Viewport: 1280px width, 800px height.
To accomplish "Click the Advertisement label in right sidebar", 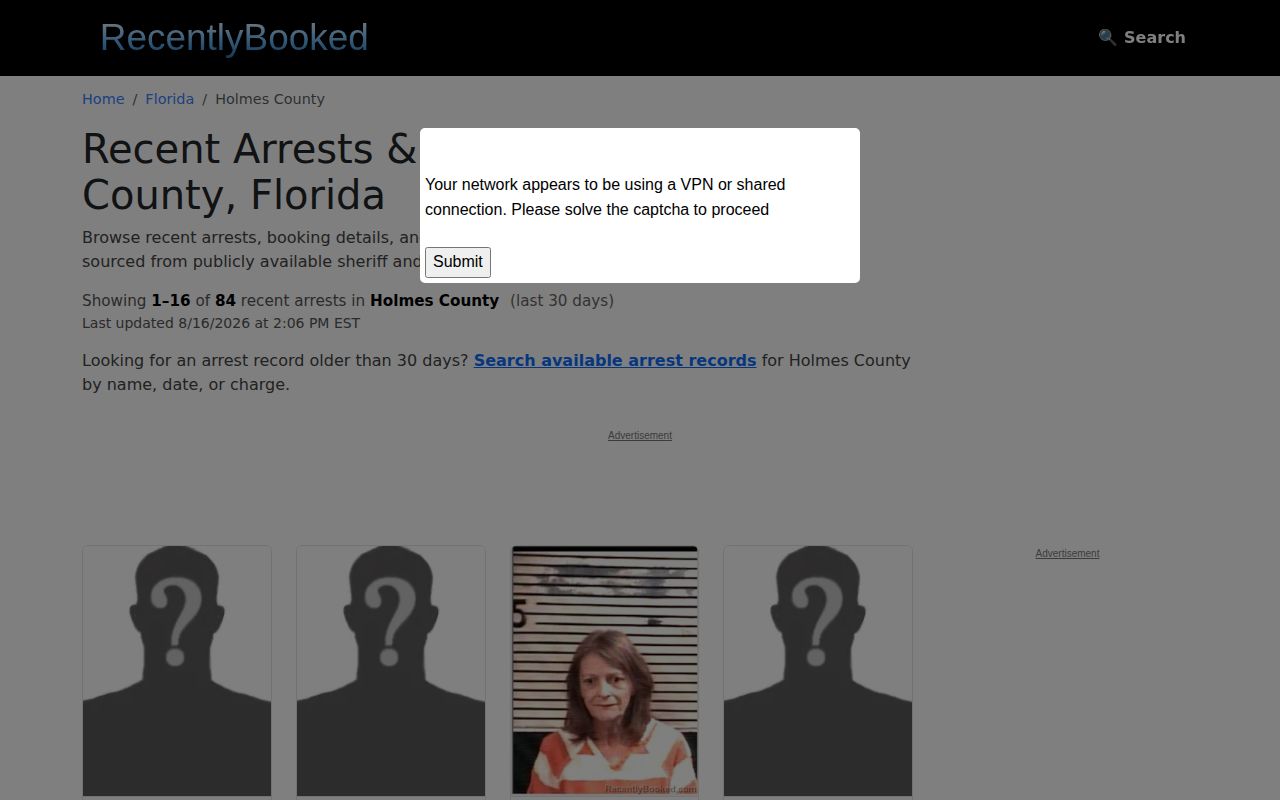I will pyautogui.click(x=1067, y=553).
